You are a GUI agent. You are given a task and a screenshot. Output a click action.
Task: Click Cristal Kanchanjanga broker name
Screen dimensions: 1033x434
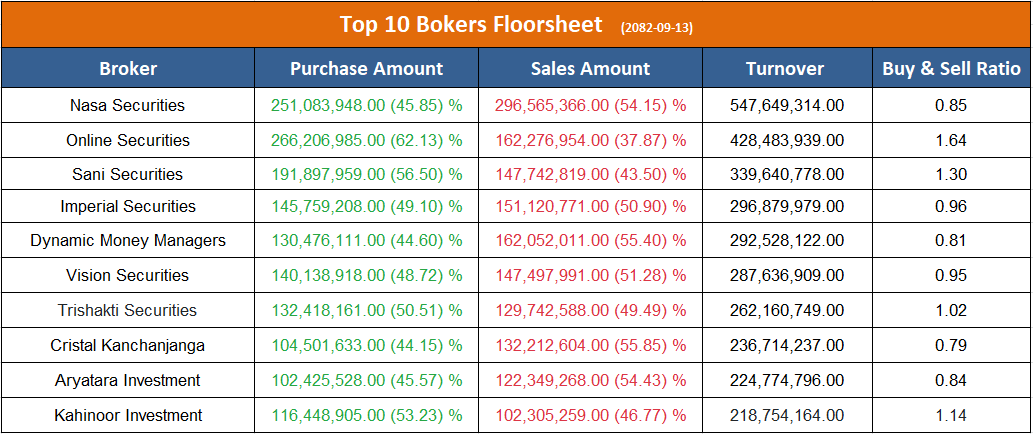128,345
